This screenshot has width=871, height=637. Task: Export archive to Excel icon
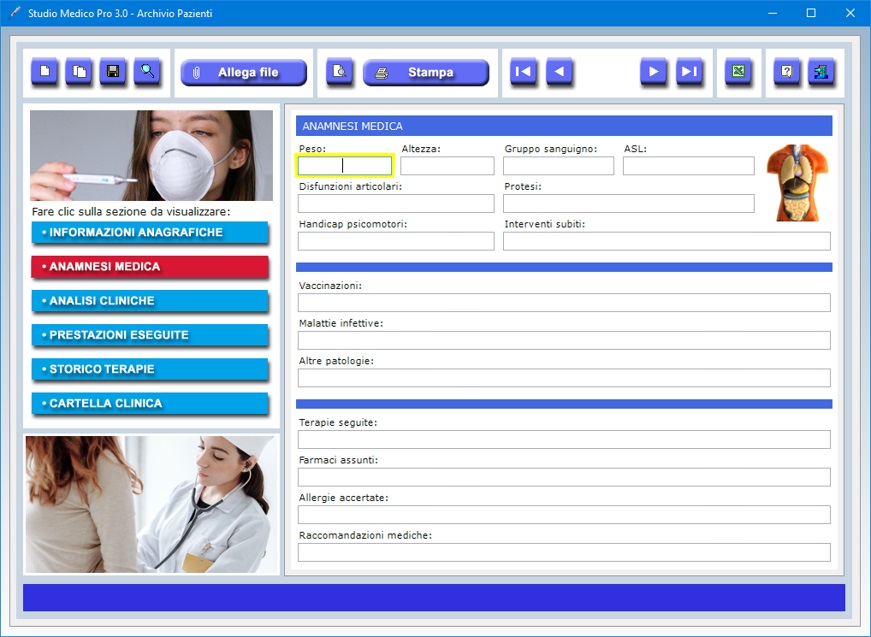click(x=739, y=72)
